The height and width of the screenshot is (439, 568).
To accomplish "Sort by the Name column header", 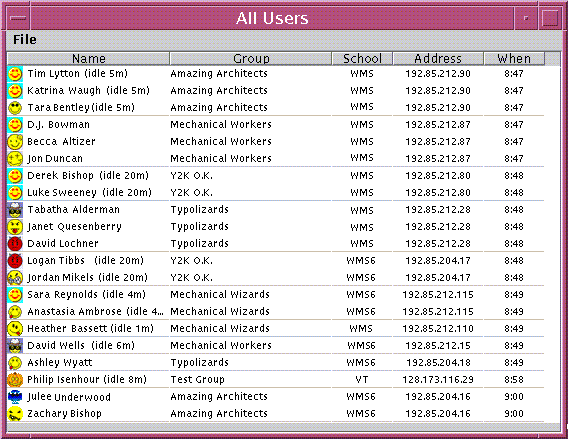I will click(x=88, y=59).
